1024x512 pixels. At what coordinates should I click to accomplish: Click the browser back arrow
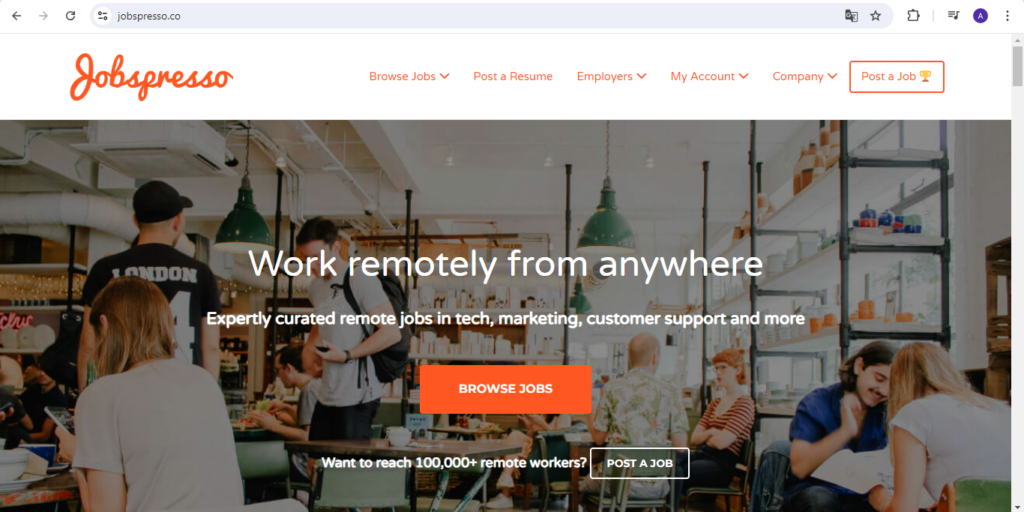[x=16, y=16]
